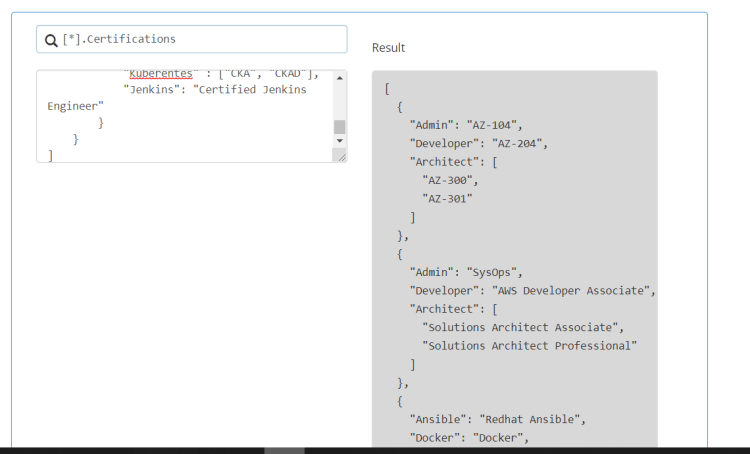Click the page's horizontal scrollbar thumb at the bottom

point(285,451)
